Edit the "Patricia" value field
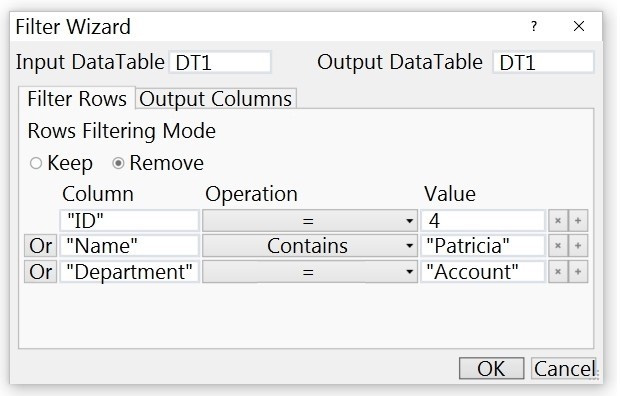 coord(483,246)
